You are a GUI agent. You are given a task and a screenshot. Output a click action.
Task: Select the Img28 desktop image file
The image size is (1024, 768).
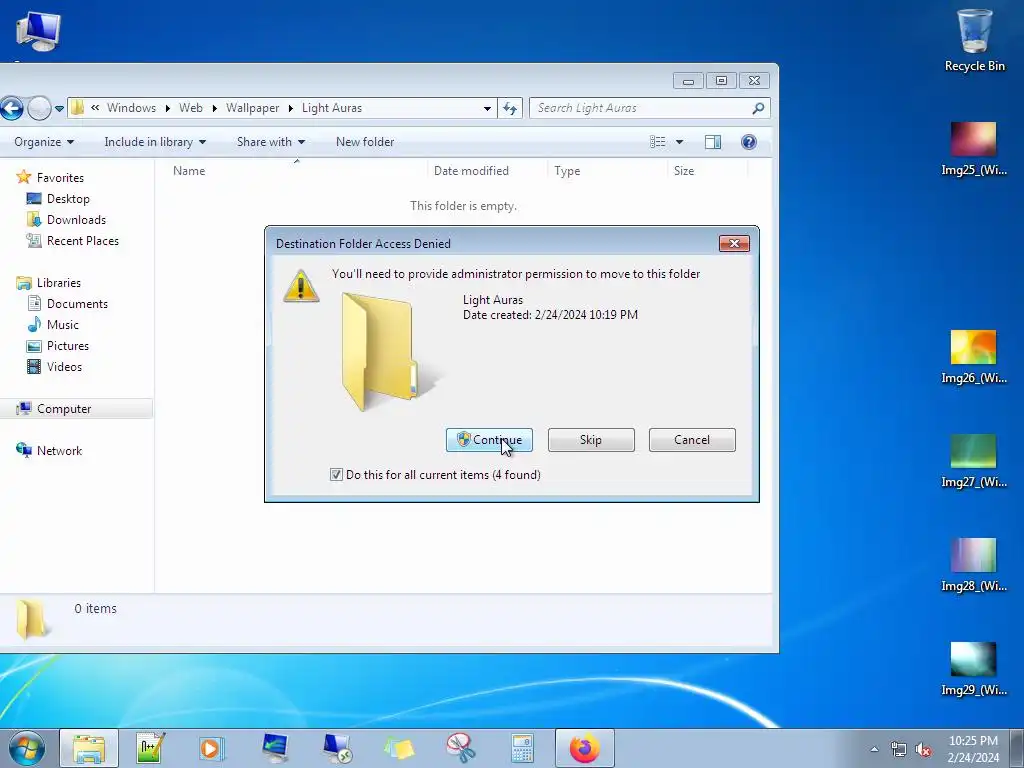[x=974, y=565]
